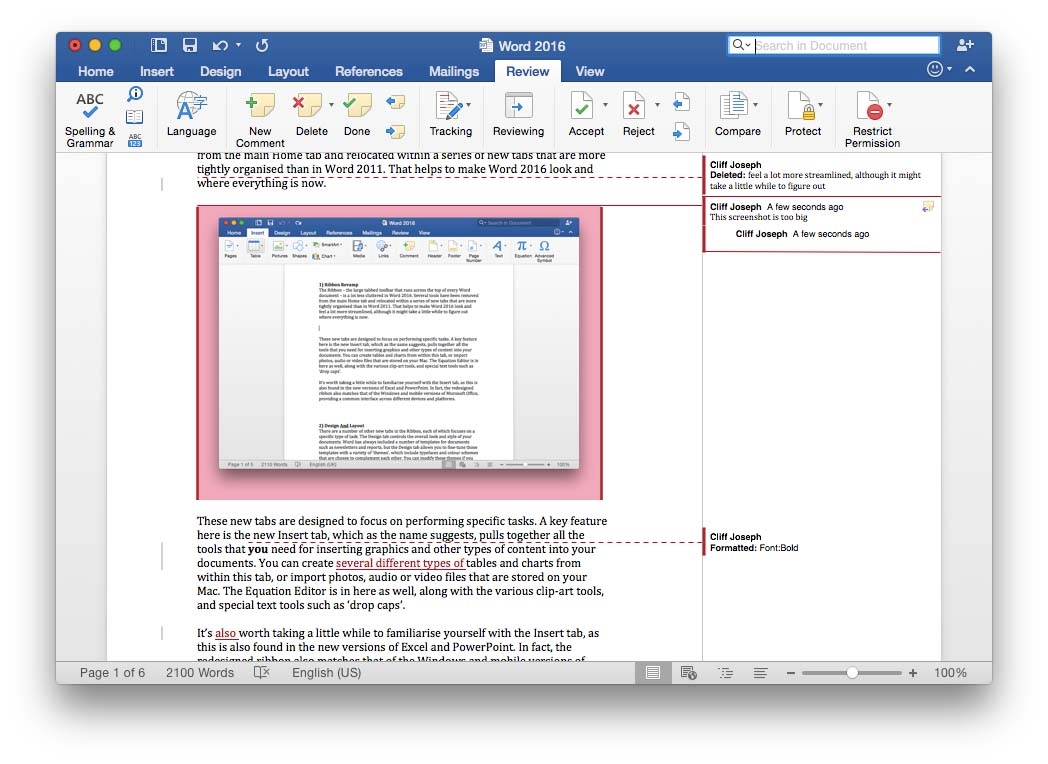Send feedback via the smiley icon
Viewport: 1048px width, 764px height.
pyautogui.click(x=935, y=69)
